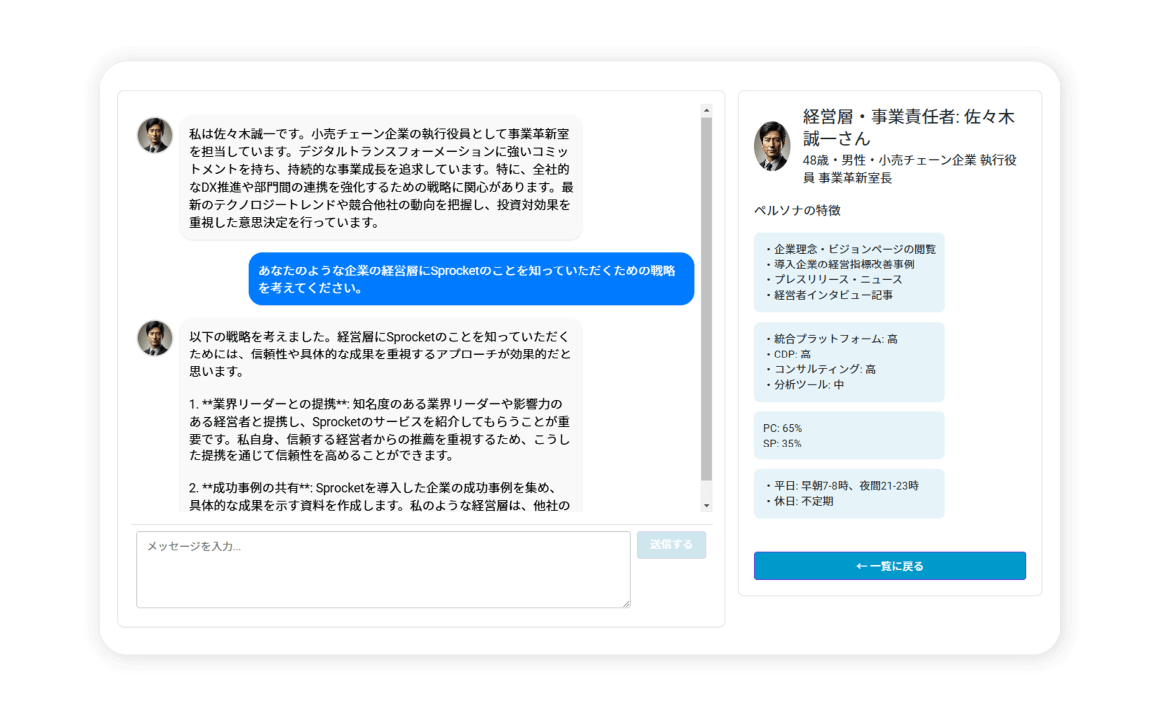The height and width of the screenshot is (716, 1160).
Task: Click the text 統合プラットフォーム: 高
Action: tap(835, 339)
